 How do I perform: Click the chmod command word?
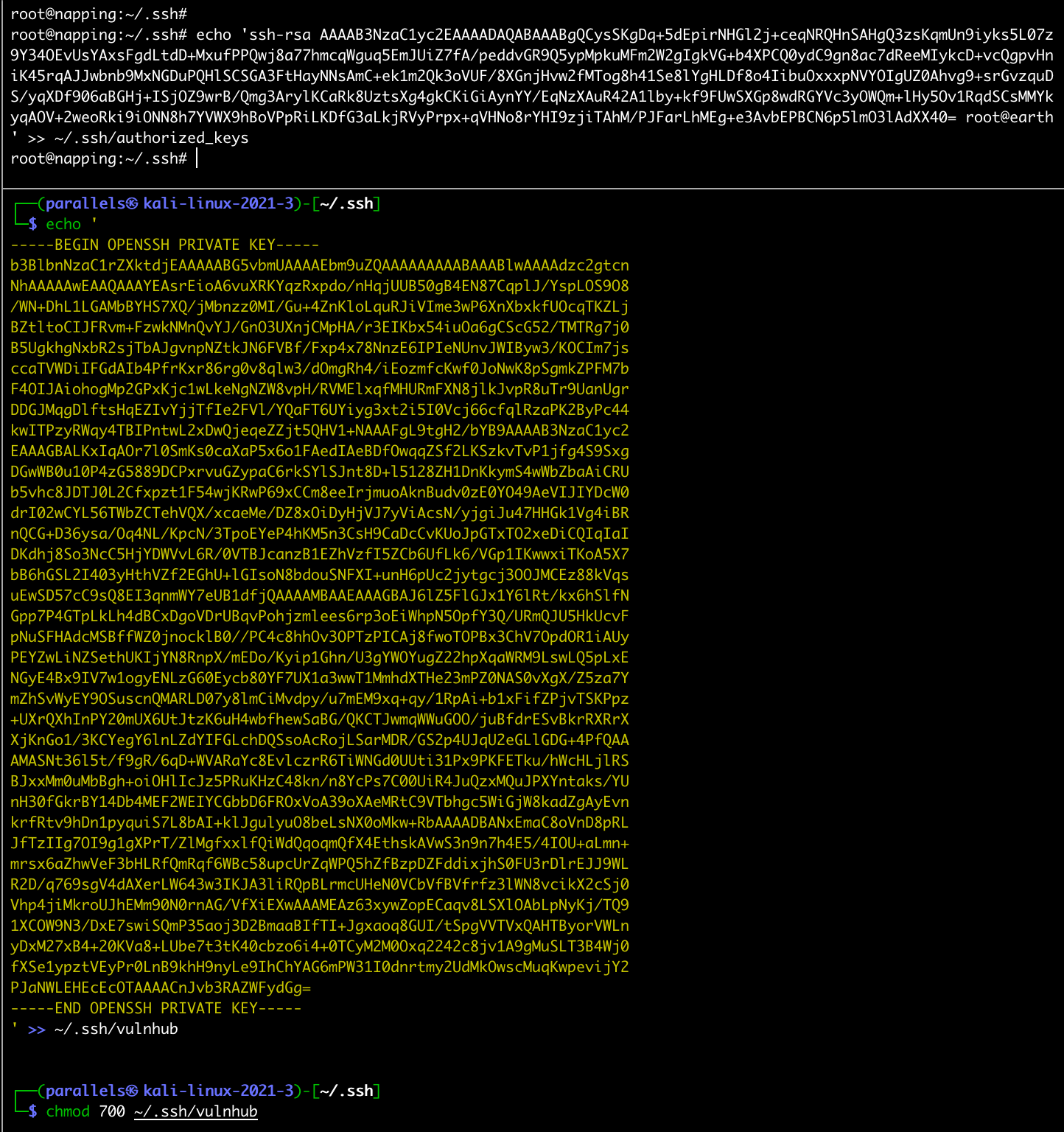[68, 1111]
